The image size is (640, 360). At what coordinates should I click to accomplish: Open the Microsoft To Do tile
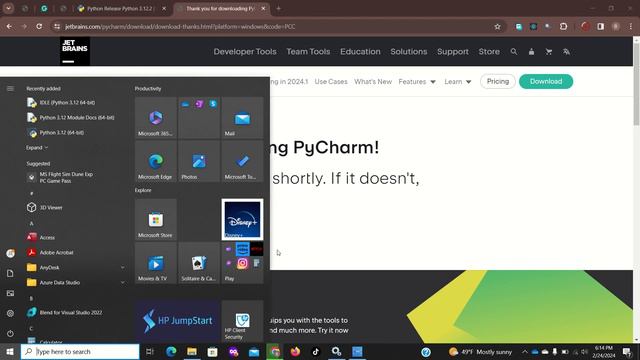click(242, 161)
